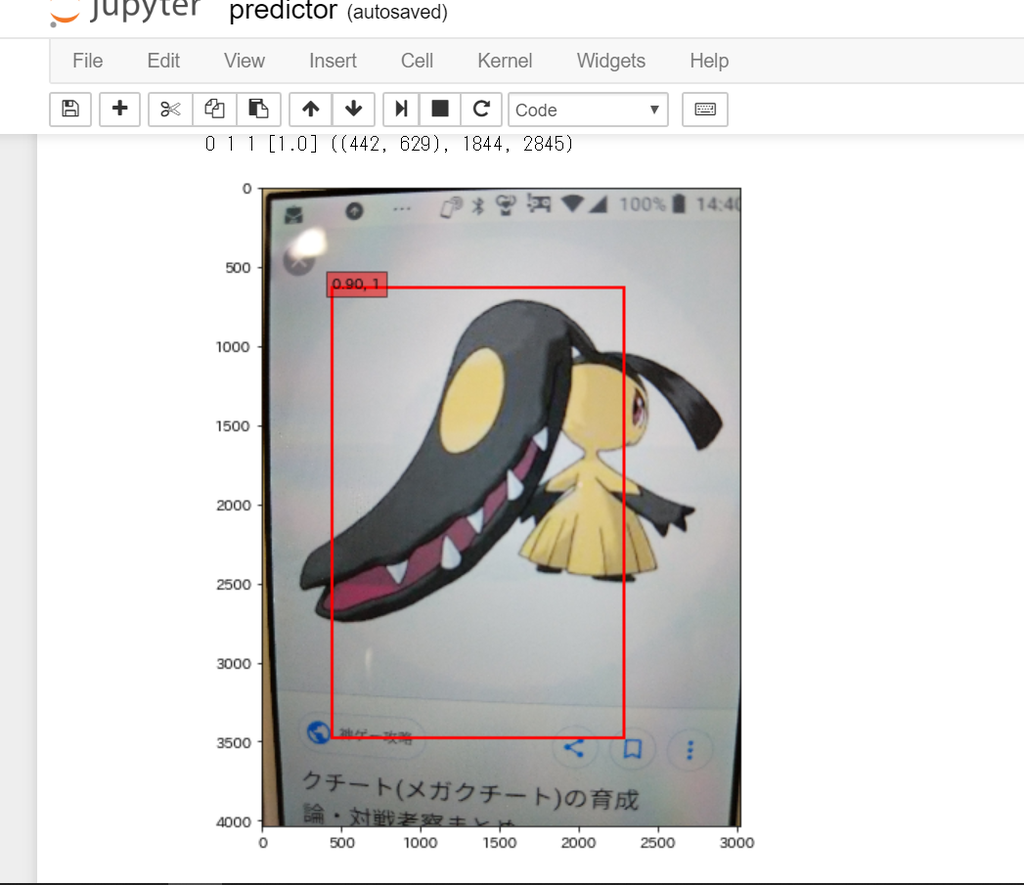Open the Kernel menu
Image resolution: width=1024 pixels, height=885 pixels.
pos(505,61)
